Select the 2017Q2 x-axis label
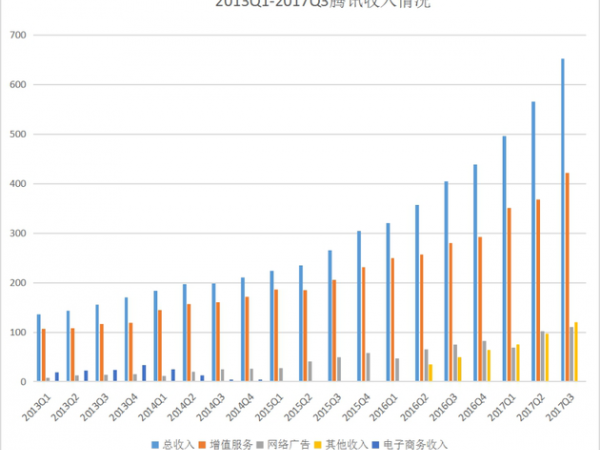This screenshot has height=450, width=600. click(532, 407)
